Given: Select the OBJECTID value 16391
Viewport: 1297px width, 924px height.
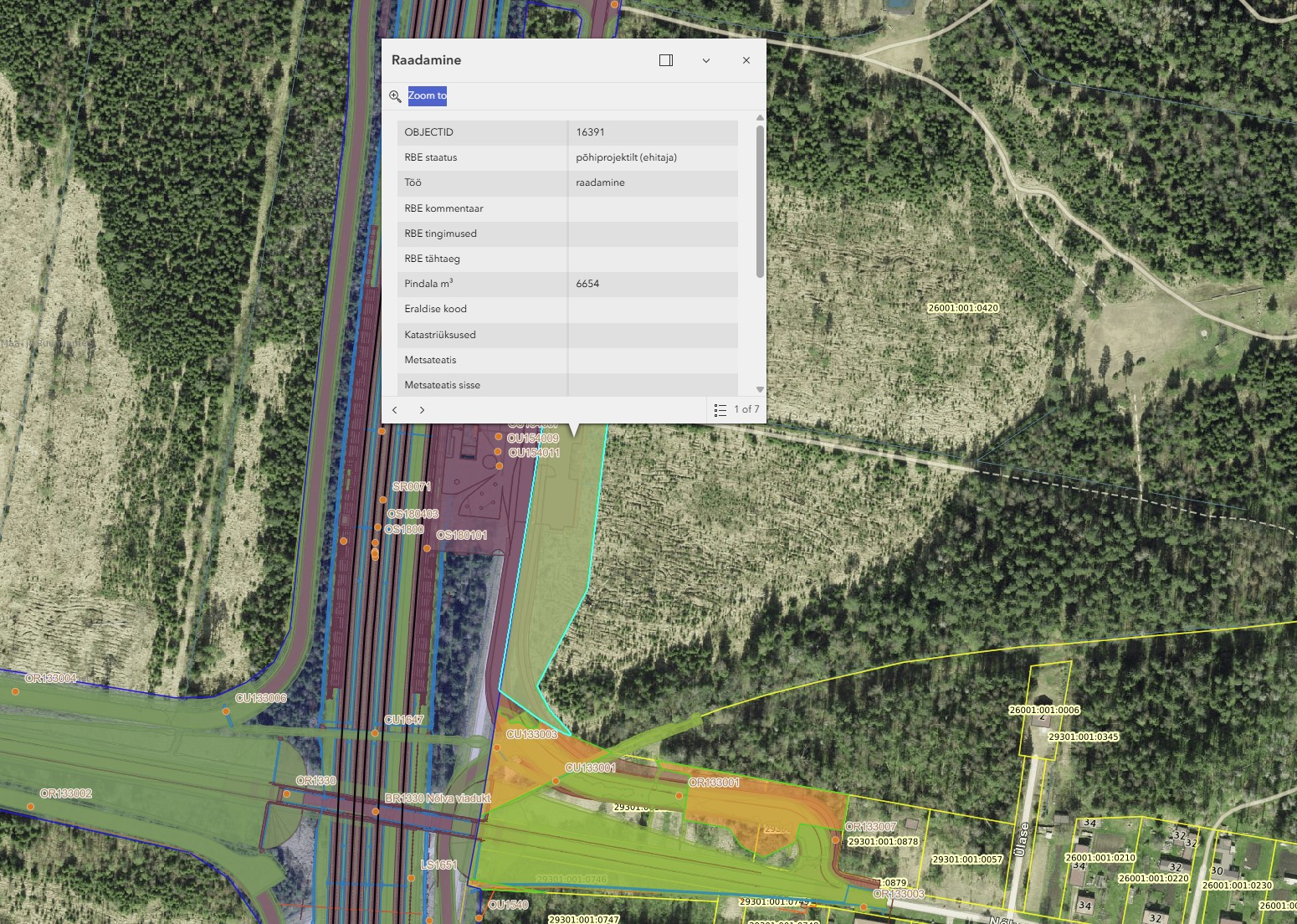Looking at the screenshot, I should click(x=590, y=132).
